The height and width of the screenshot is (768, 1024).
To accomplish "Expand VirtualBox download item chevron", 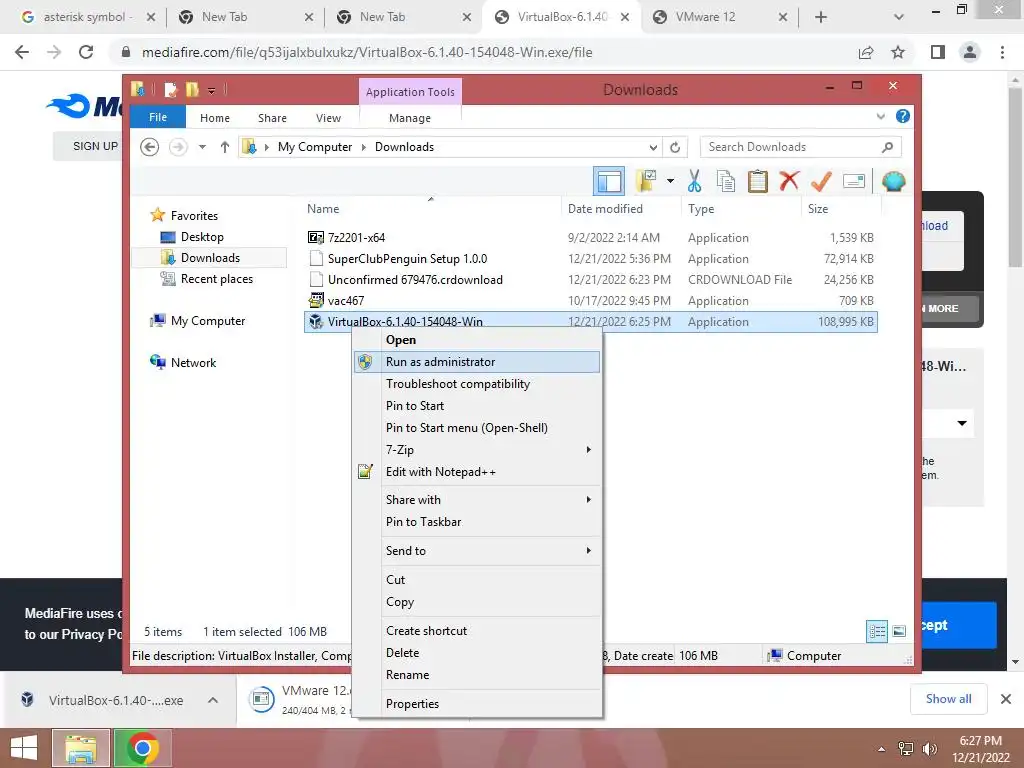I will [213, 700].
